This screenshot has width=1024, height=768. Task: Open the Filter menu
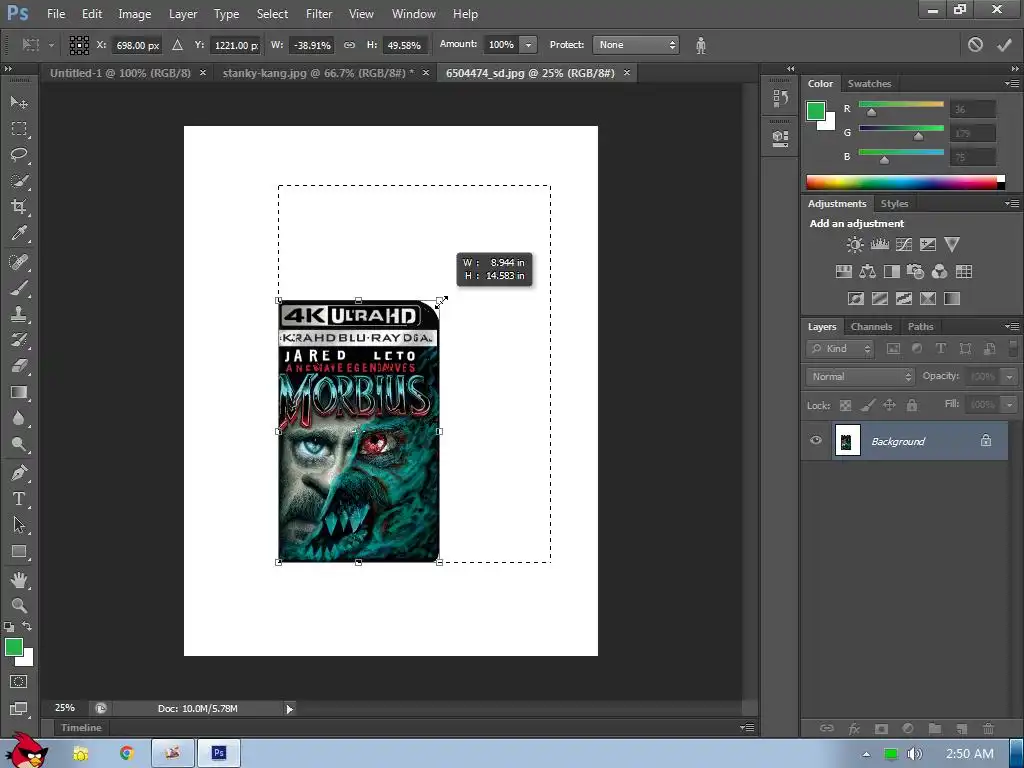click(319, 14)
